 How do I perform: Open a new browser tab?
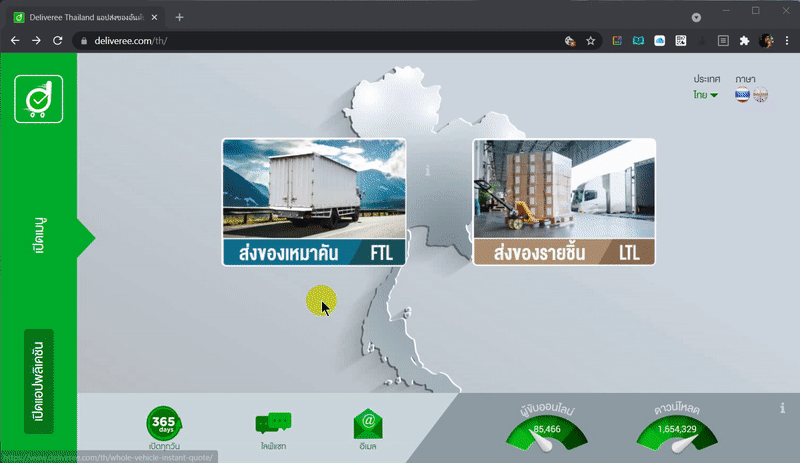(x=179, y=17)
